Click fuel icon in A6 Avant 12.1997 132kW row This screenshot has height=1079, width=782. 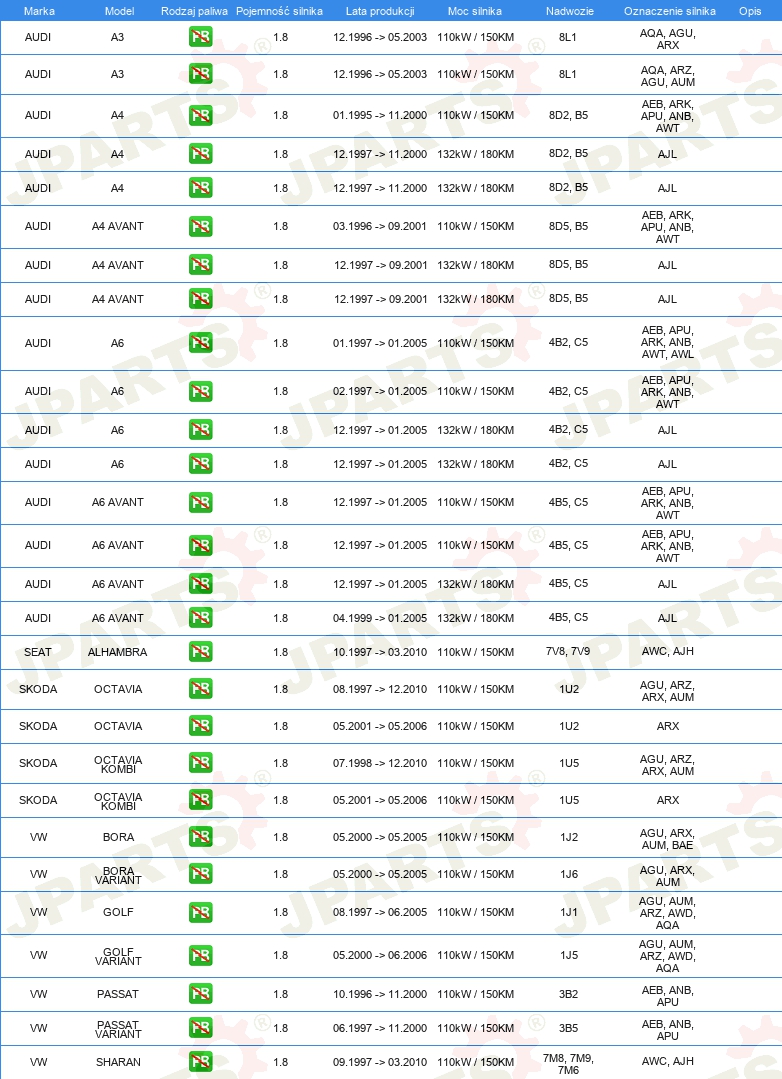click(x=200, y=584)
